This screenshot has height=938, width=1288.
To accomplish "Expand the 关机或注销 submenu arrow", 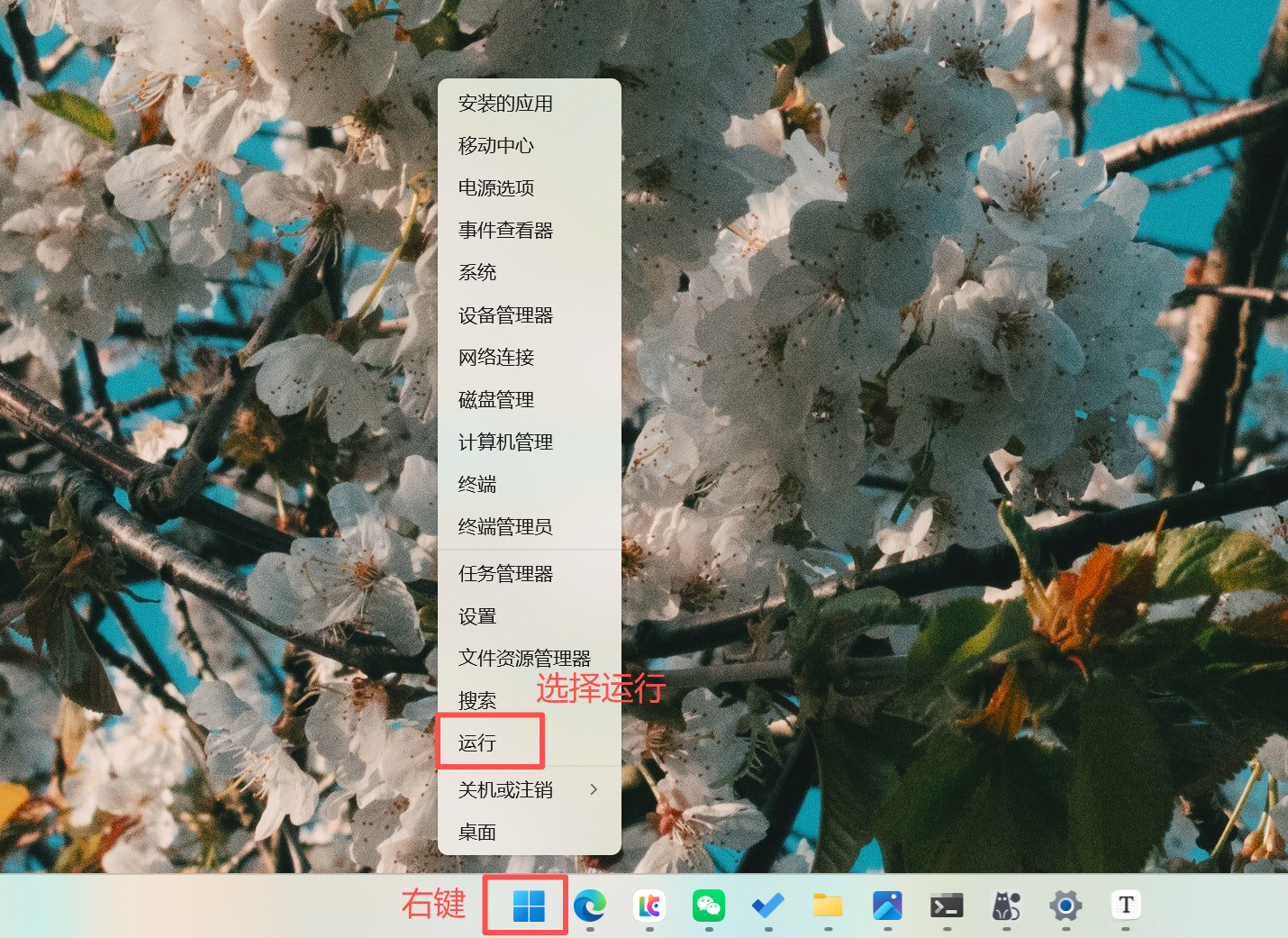I will click(x=594, y=789).
